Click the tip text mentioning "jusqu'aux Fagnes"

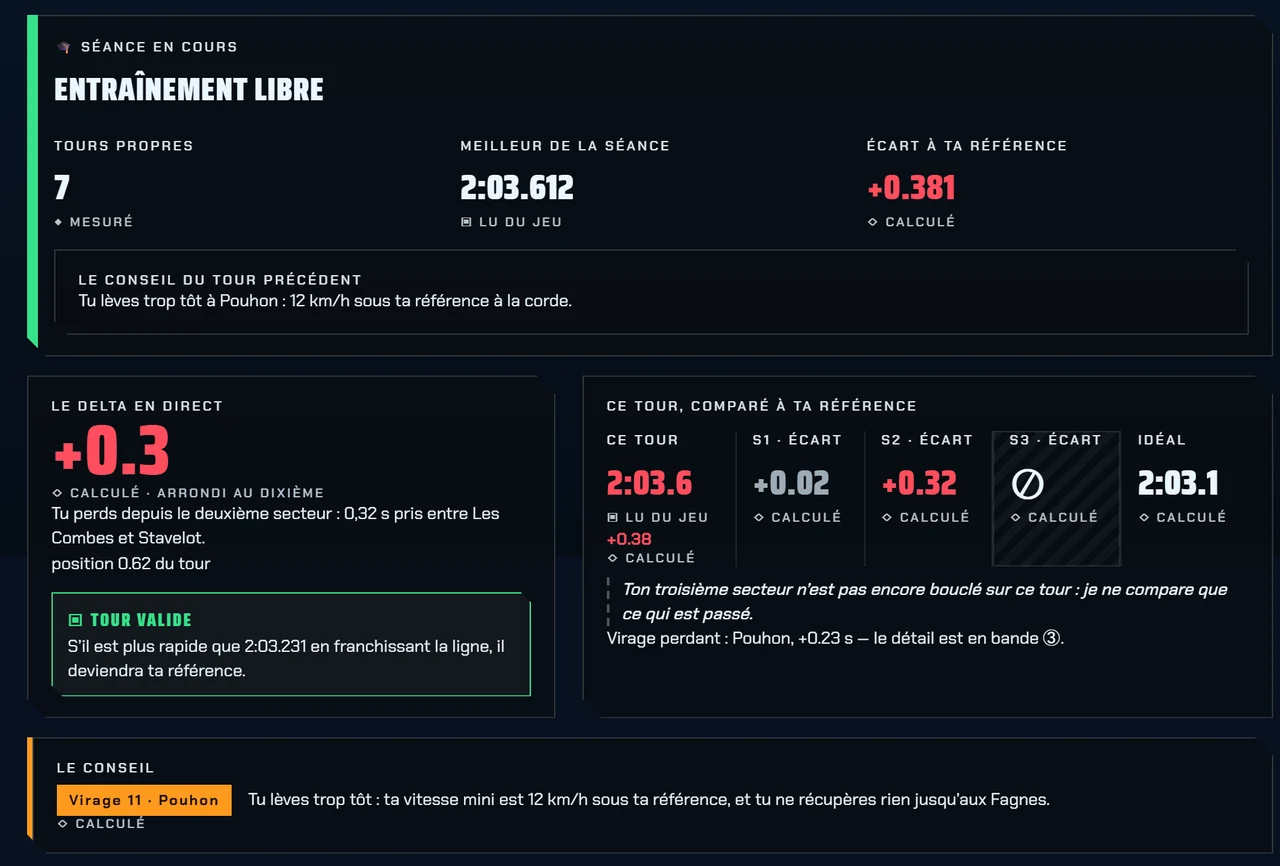(x=649, y=799)
